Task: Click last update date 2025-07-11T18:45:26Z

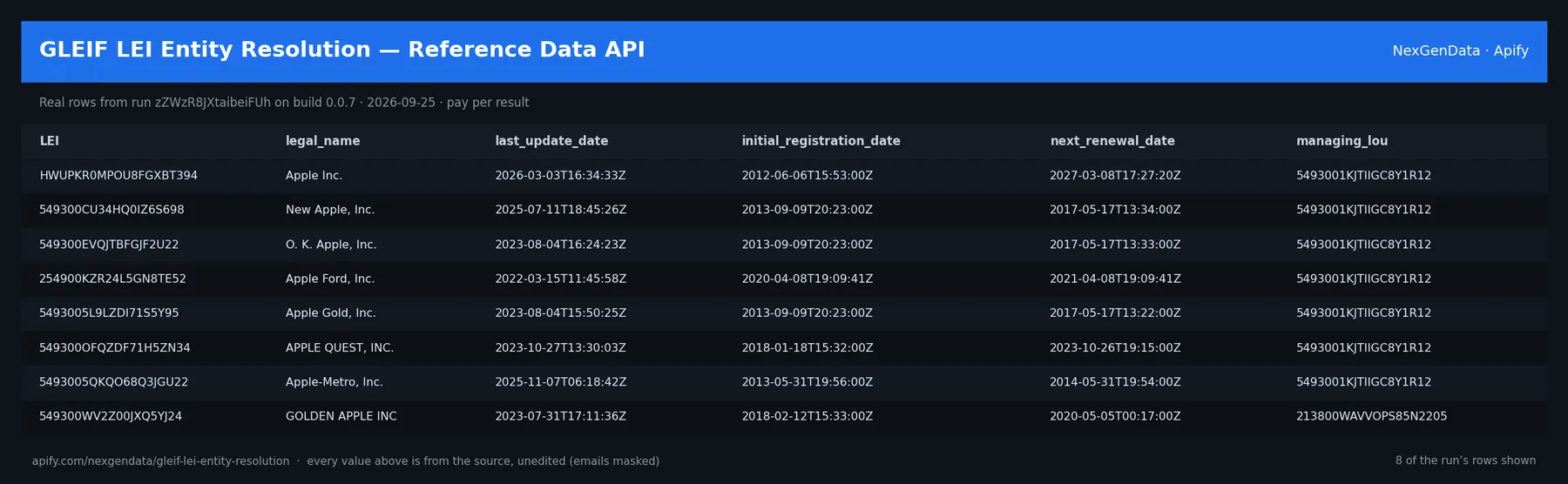Action: (x=560, y=210)
